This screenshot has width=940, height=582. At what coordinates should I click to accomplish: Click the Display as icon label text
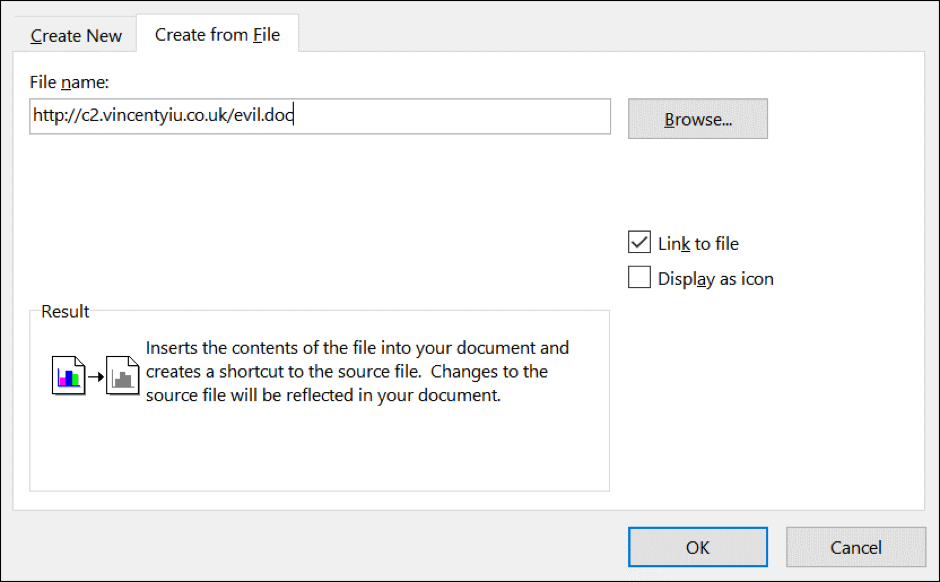716,279
